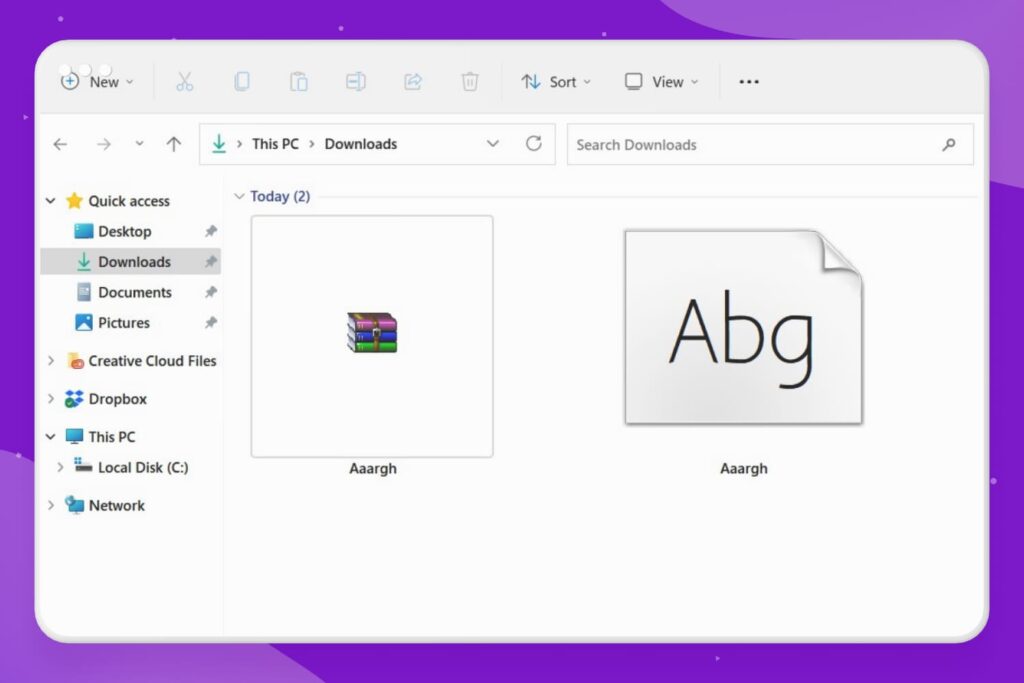Click the Cut scissors icon
Viewport: 1024px width, 683px height.
coord(184,82)
